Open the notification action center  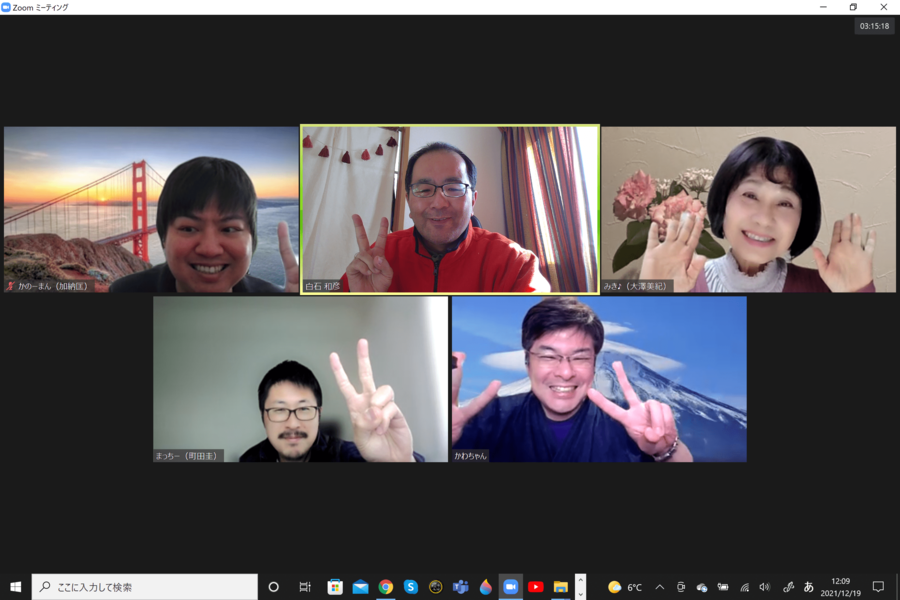[878, 587]
